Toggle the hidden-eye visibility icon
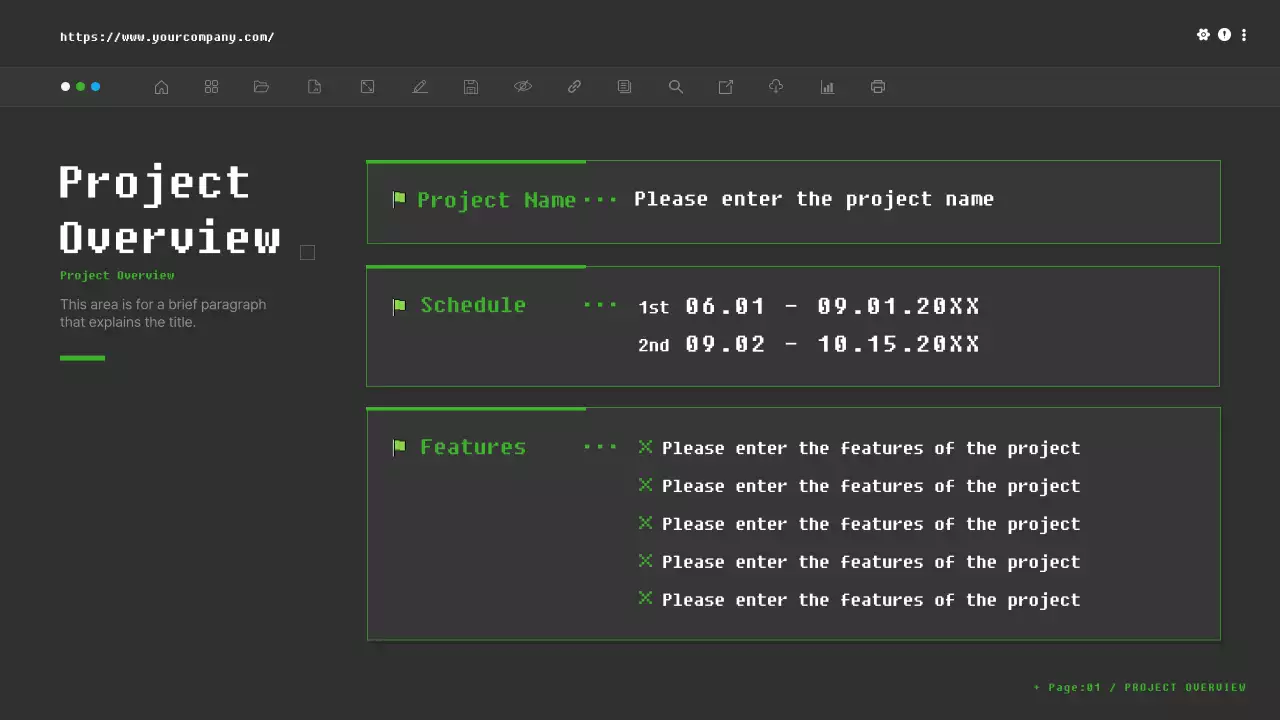 click(523, 87)
